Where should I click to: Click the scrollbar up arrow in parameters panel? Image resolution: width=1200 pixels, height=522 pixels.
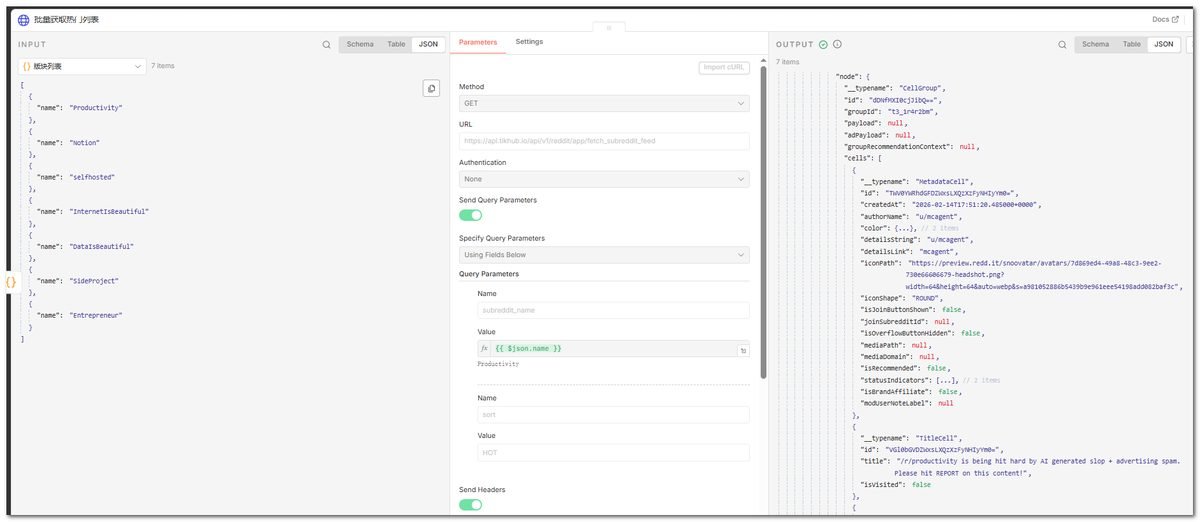(x=764, y=59)
